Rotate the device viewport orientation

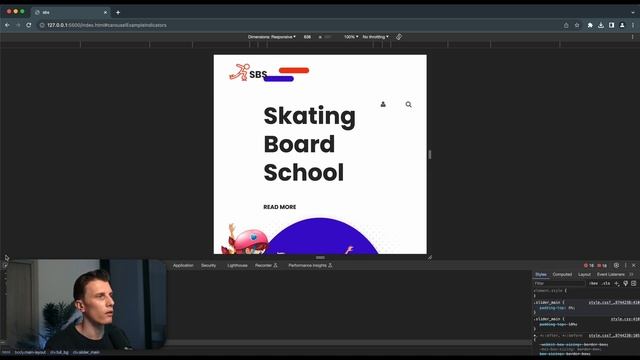tap(399, 37)
